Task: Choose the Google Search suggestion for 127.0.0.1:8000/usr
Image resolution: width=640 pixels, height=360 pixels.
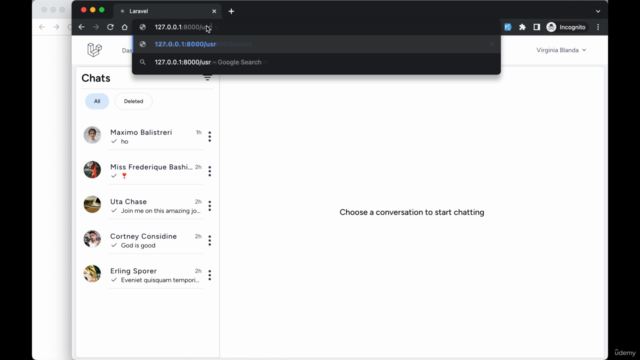Action: (316, 62)
